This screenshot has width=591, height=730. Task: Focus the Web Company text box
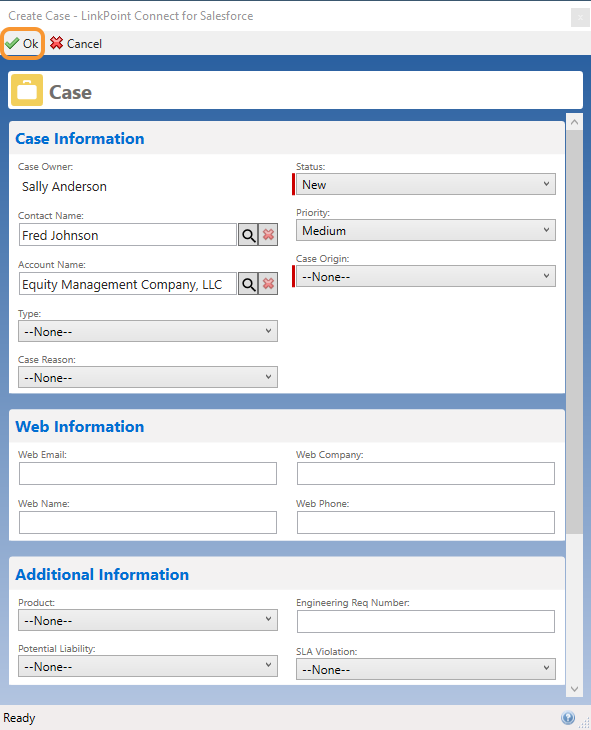[x=426, y=473]
